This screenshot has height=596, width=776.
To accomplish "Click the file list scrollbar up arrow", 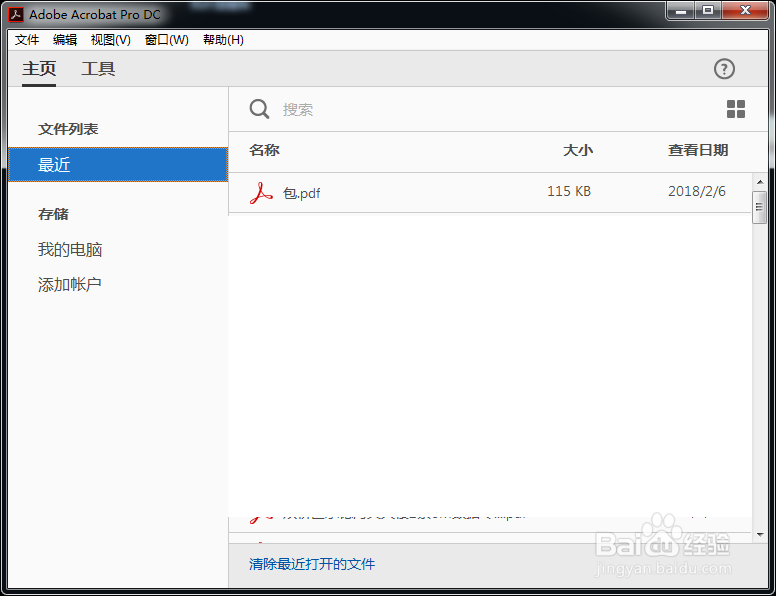I will [x=760, y=182].
